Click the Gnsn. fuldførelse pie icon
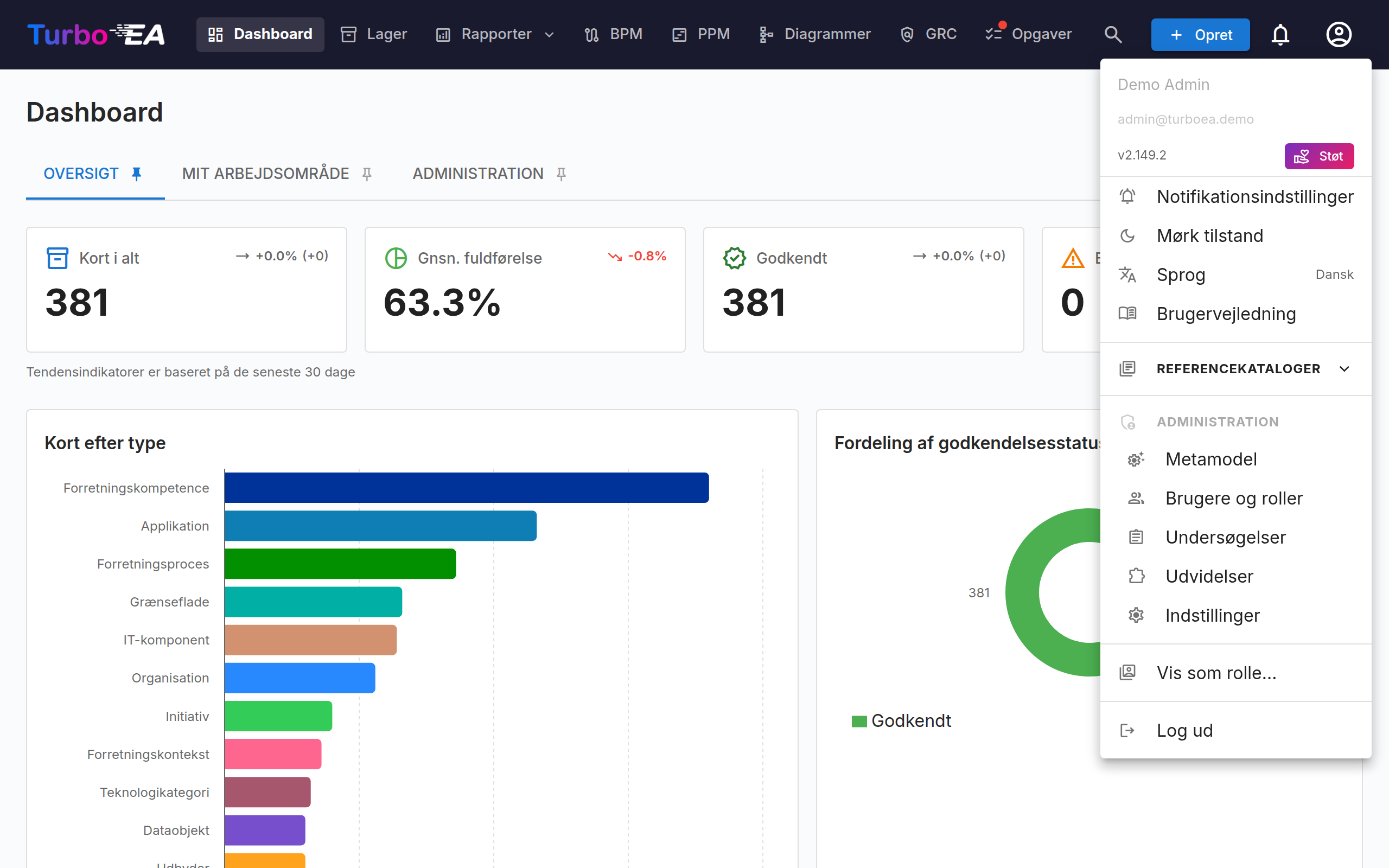This screenshot has height=868, width=1389. click(x=396, y=258)
